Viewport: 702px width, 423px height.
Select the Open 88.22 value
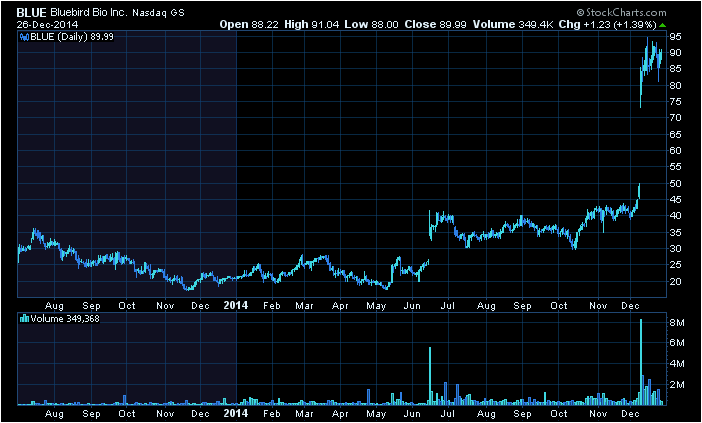pos(250,24)
